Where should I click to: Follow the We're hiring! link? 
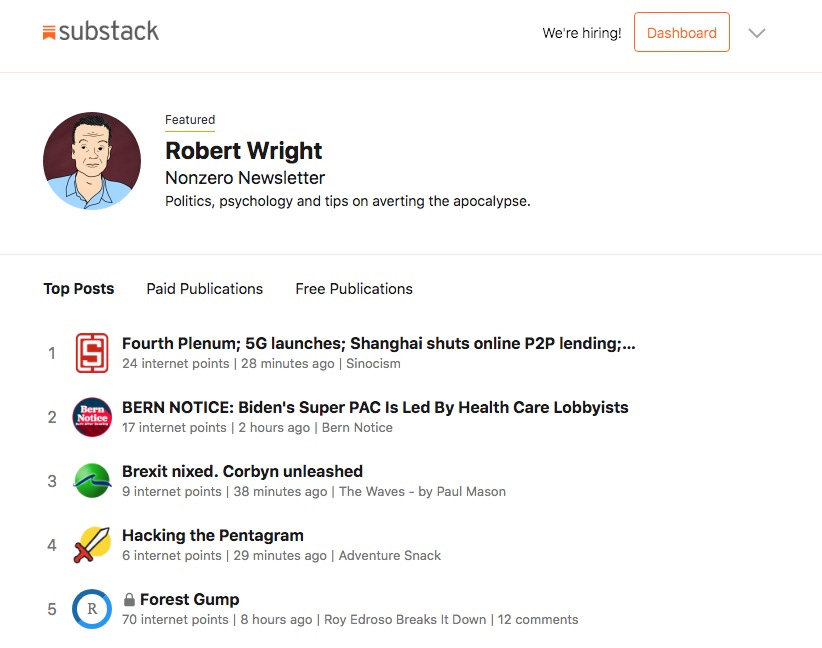click(582, 33)
